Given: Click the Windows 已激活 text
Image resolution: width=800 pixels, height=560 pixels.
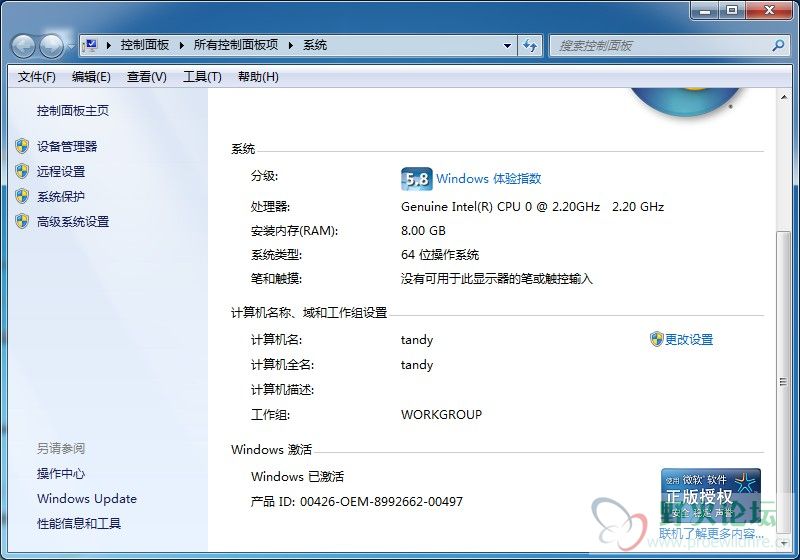Looking at the screenshot, I should pyautogui.click(x=297, y=477).
